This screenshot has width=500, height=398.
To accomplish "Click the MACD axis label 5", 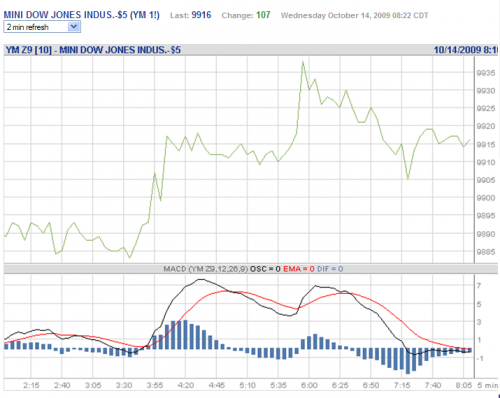I will pyautogui.click(x=479, y=304).
